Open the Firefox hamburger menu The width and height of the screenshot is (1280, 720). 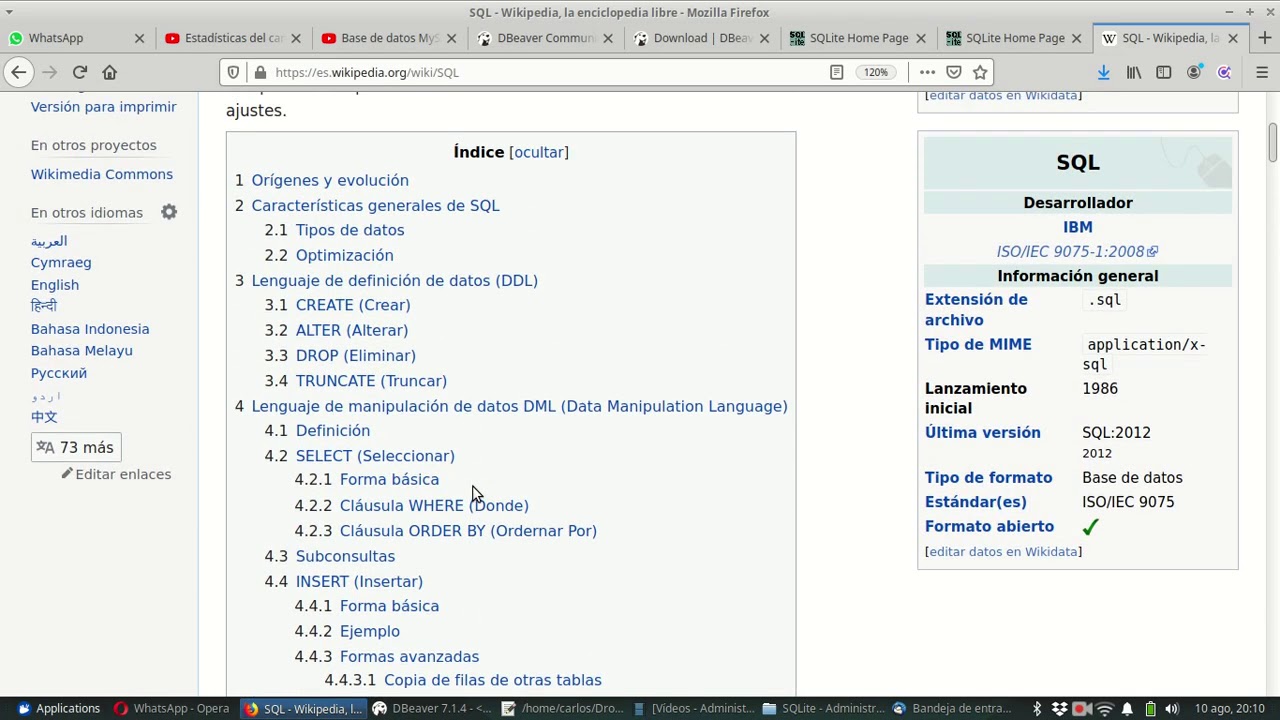1262,72
